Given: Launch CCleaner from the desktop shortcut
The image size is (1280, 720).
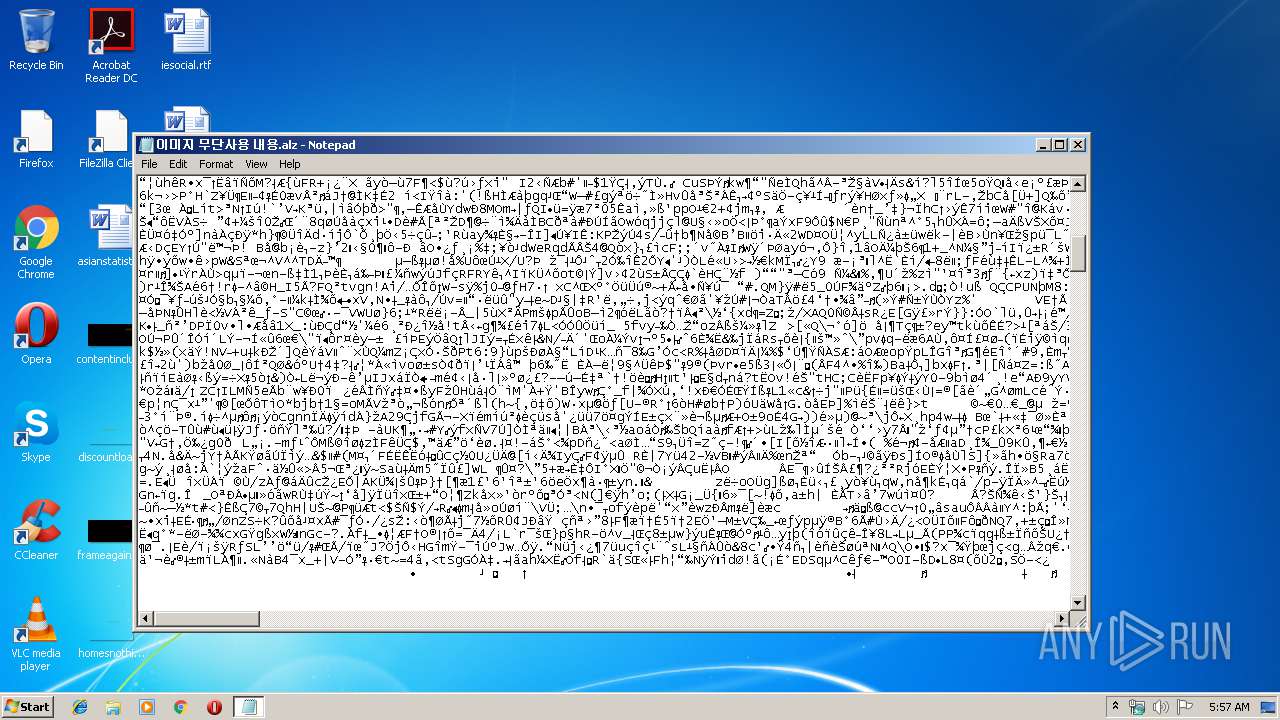Looking at the screenshot, I should point(36,529).
